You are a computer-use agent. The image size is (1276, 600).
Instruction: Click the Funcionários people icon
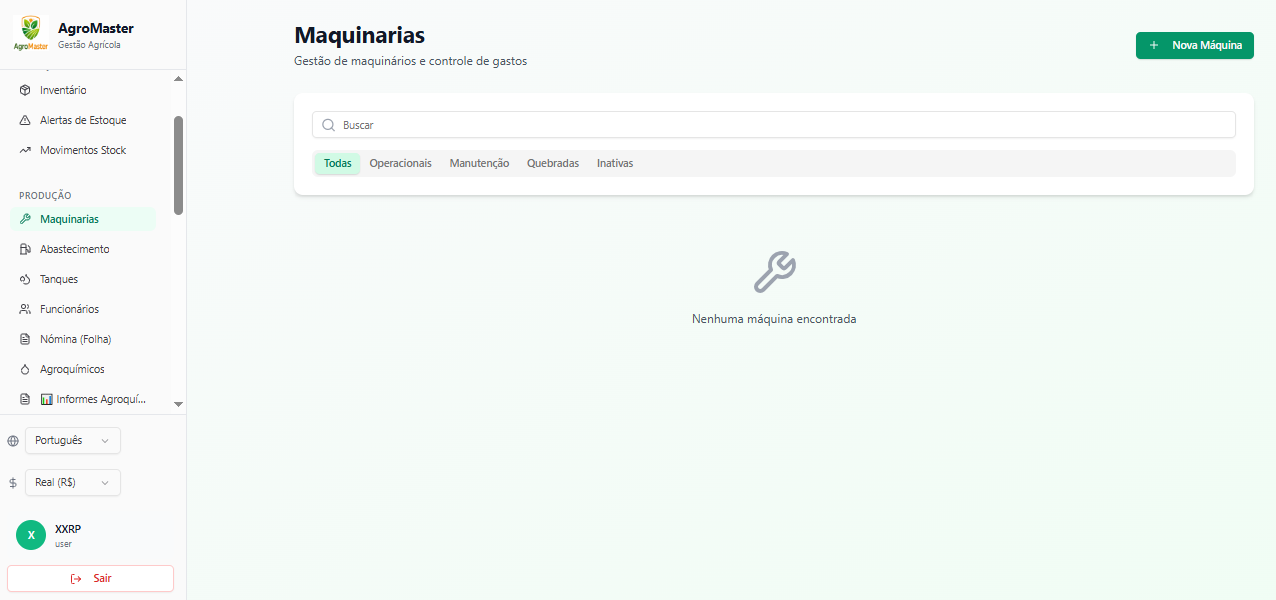point(25,309)
